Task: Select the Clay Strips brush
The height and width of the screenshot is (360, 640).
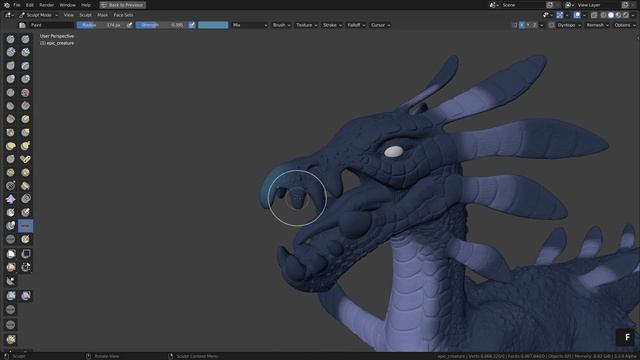Action: [25, 52]
